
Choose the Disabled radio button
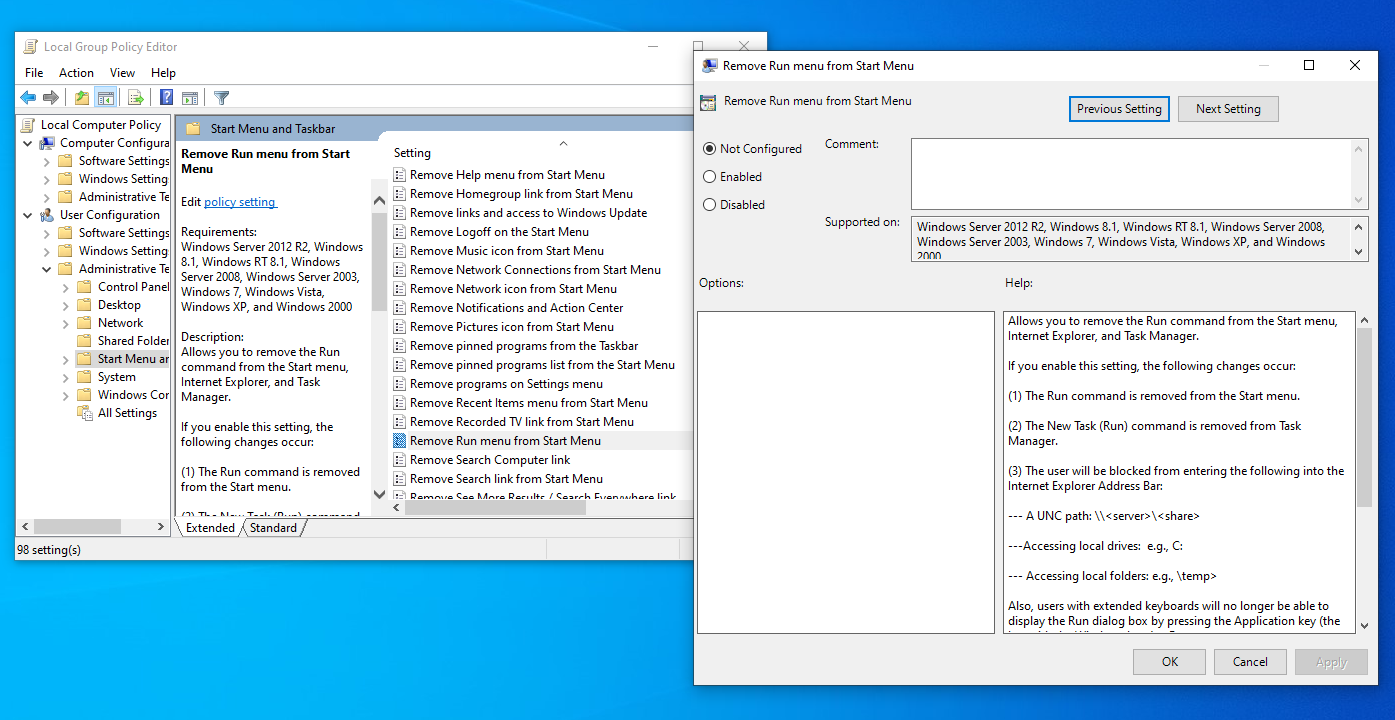point(710,205)
